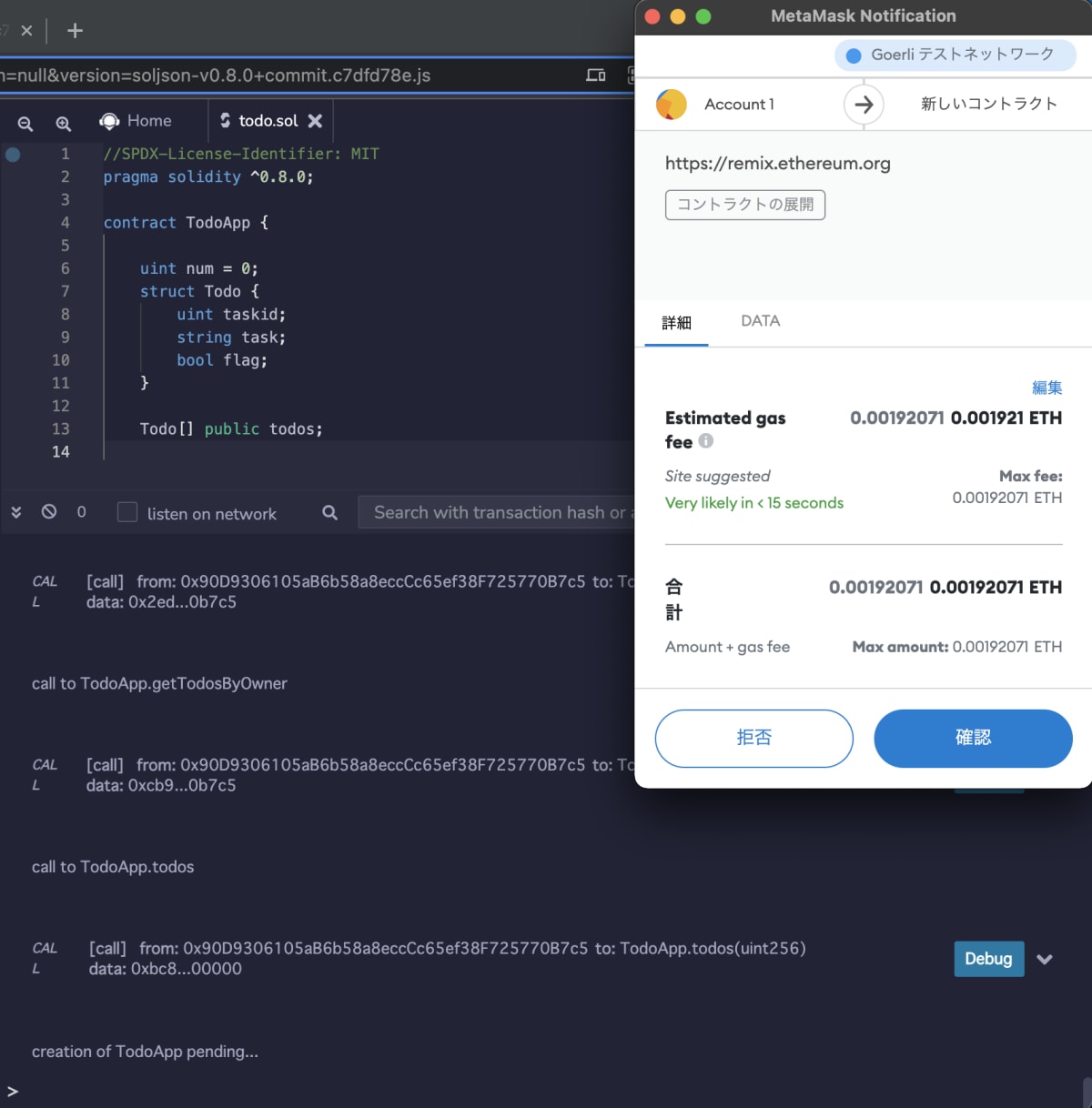Click the terminal prompt input line
The image size is (1092, 1108).
pos(546,1091)
